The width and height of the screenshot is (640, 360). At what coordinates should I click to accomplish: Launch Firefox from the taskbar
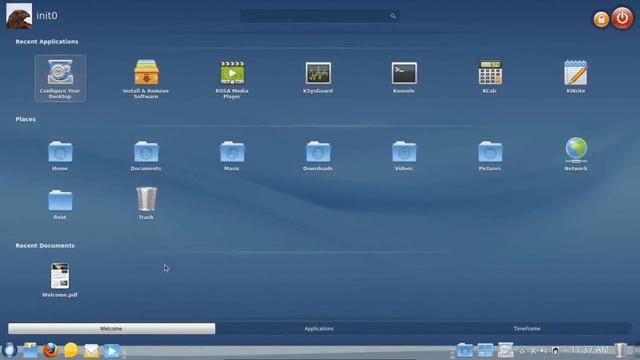[x=50, y=350]
